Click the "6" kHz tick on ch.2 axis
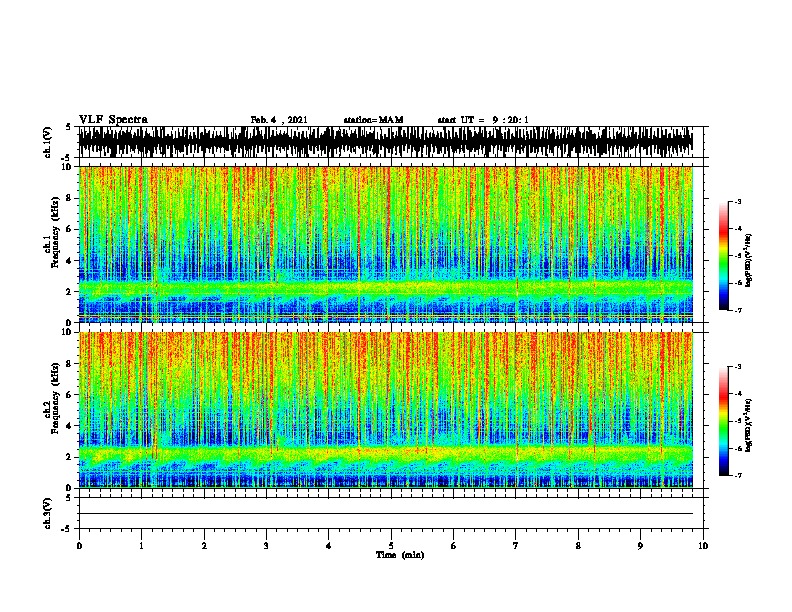Image resolution: width=792 pixels, height=612 pixels. [x=70, y=394]
